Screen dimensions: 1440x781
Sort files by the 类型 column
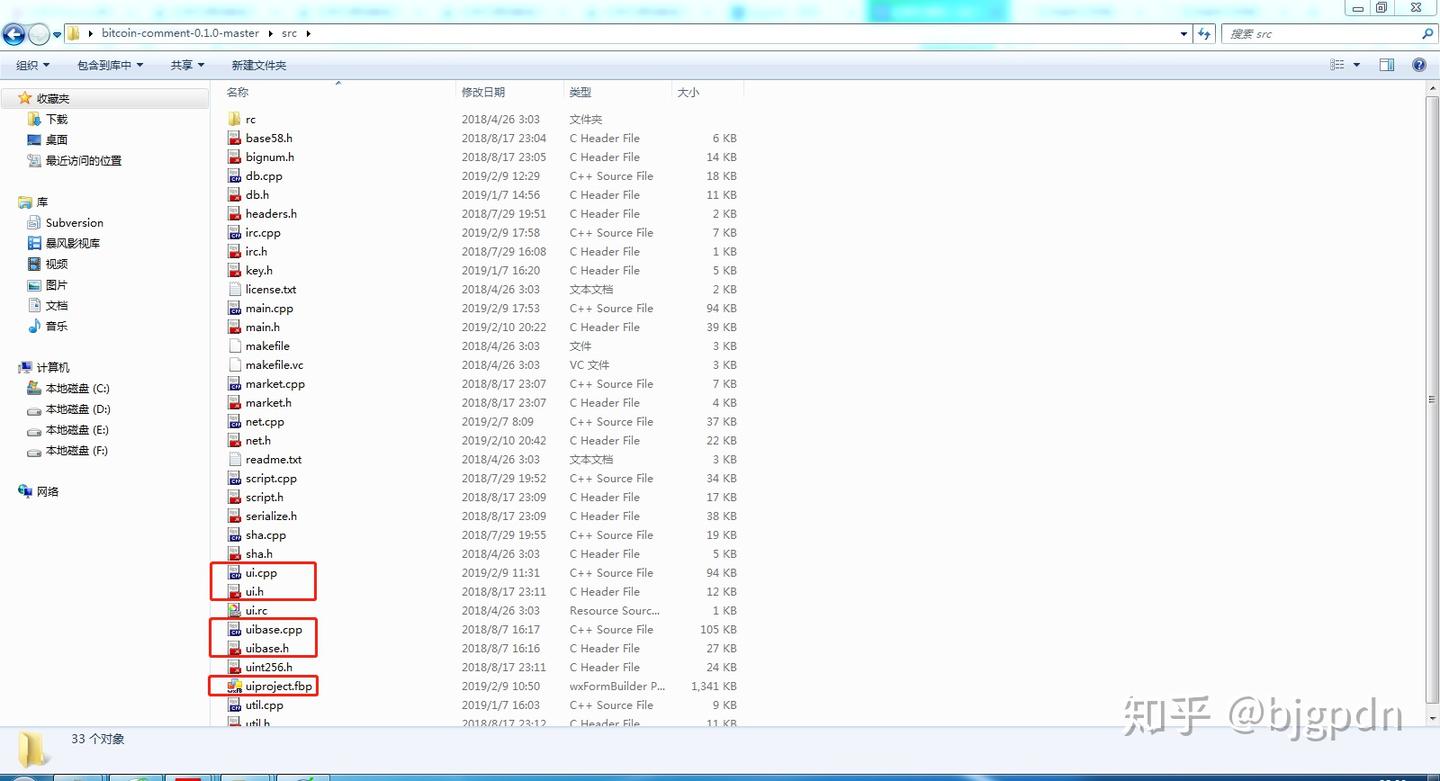pos(617,92)
